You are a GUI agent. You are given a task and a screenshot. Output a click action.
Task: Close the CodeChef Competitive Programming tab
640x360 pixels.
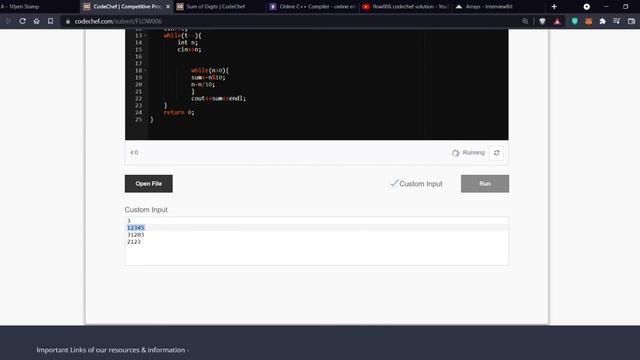[168, 7]
